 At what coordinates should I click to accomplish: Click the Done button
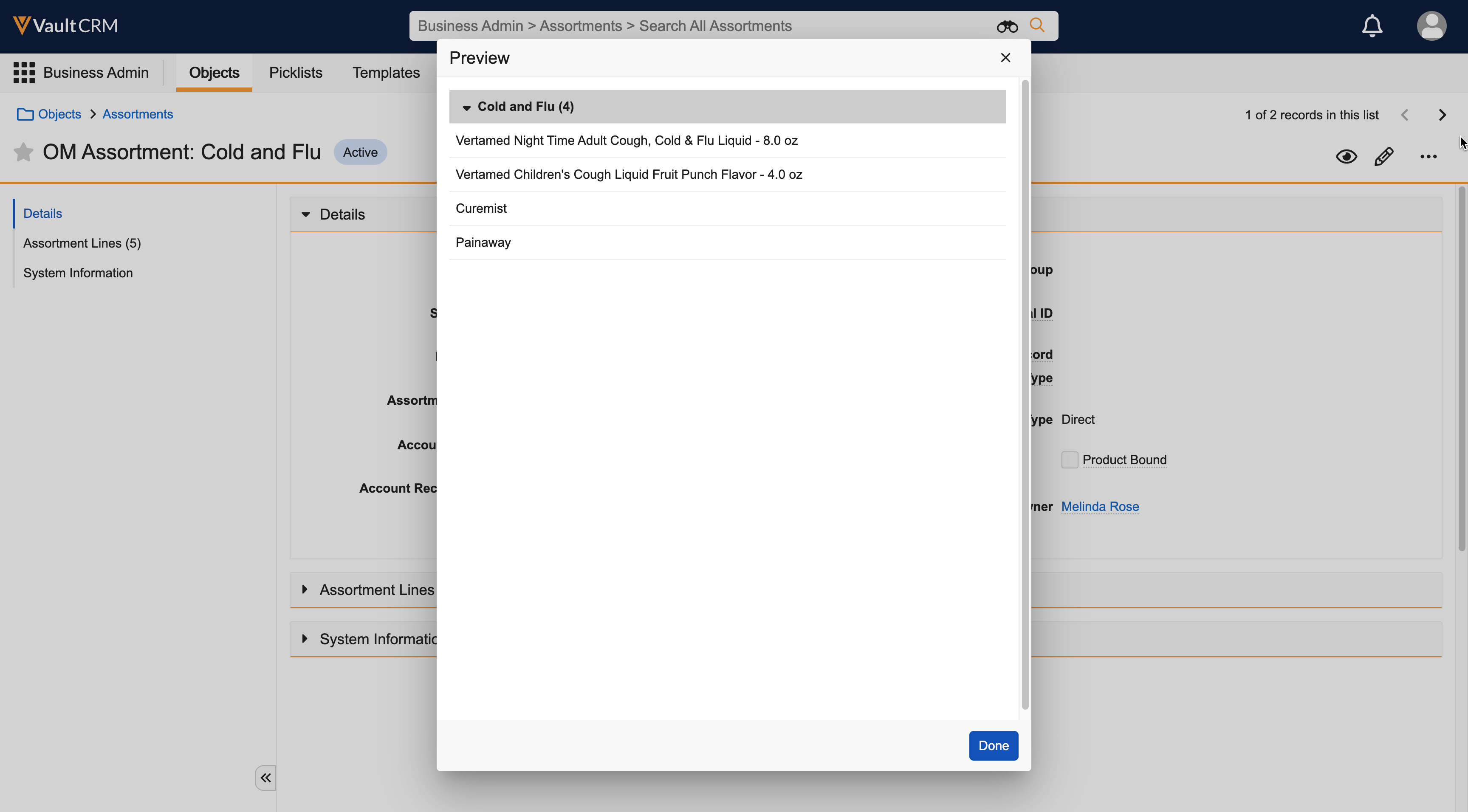tap(993, 745)
